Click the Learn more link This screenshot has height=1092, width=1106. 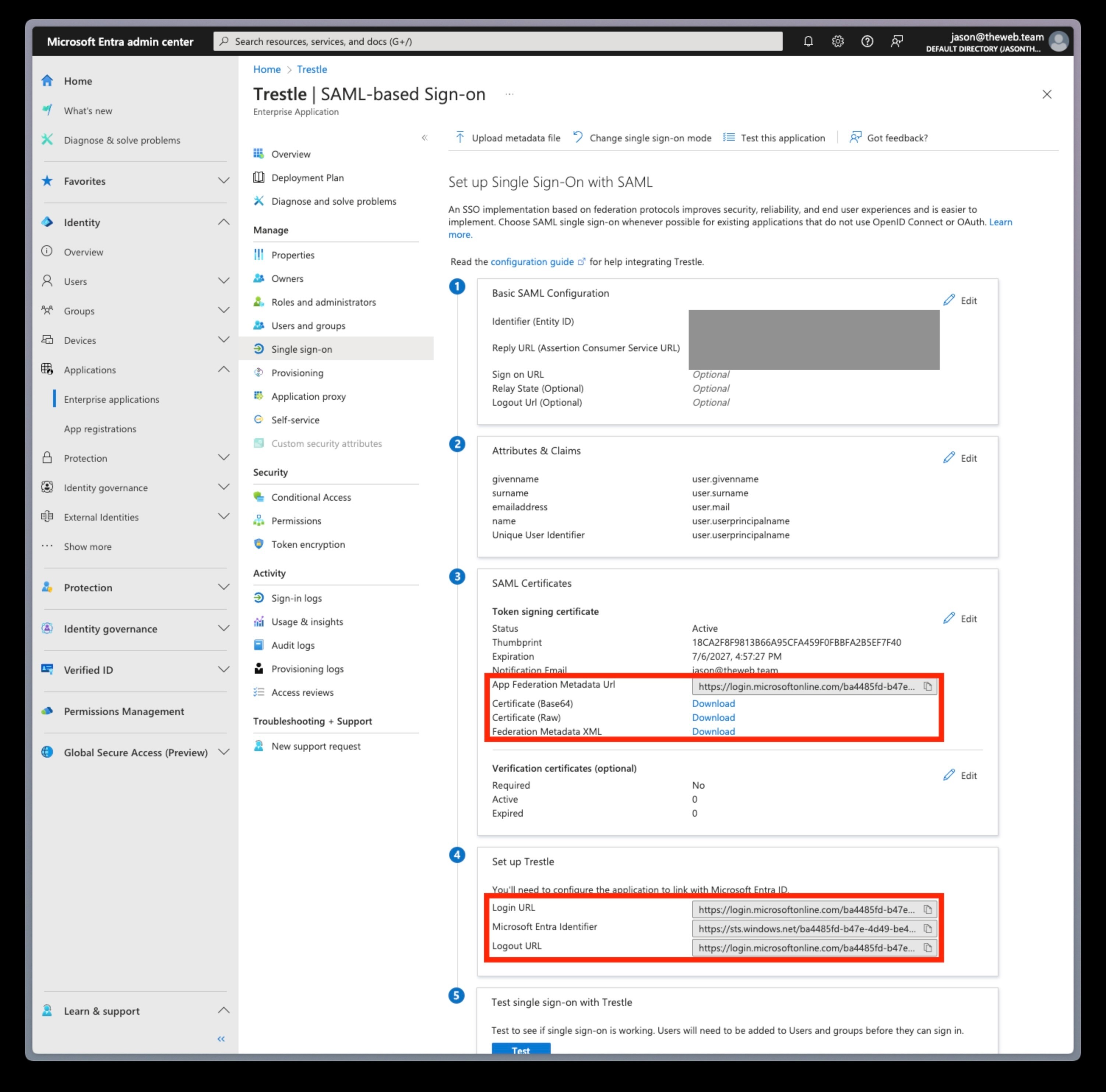coord(1000,222)
